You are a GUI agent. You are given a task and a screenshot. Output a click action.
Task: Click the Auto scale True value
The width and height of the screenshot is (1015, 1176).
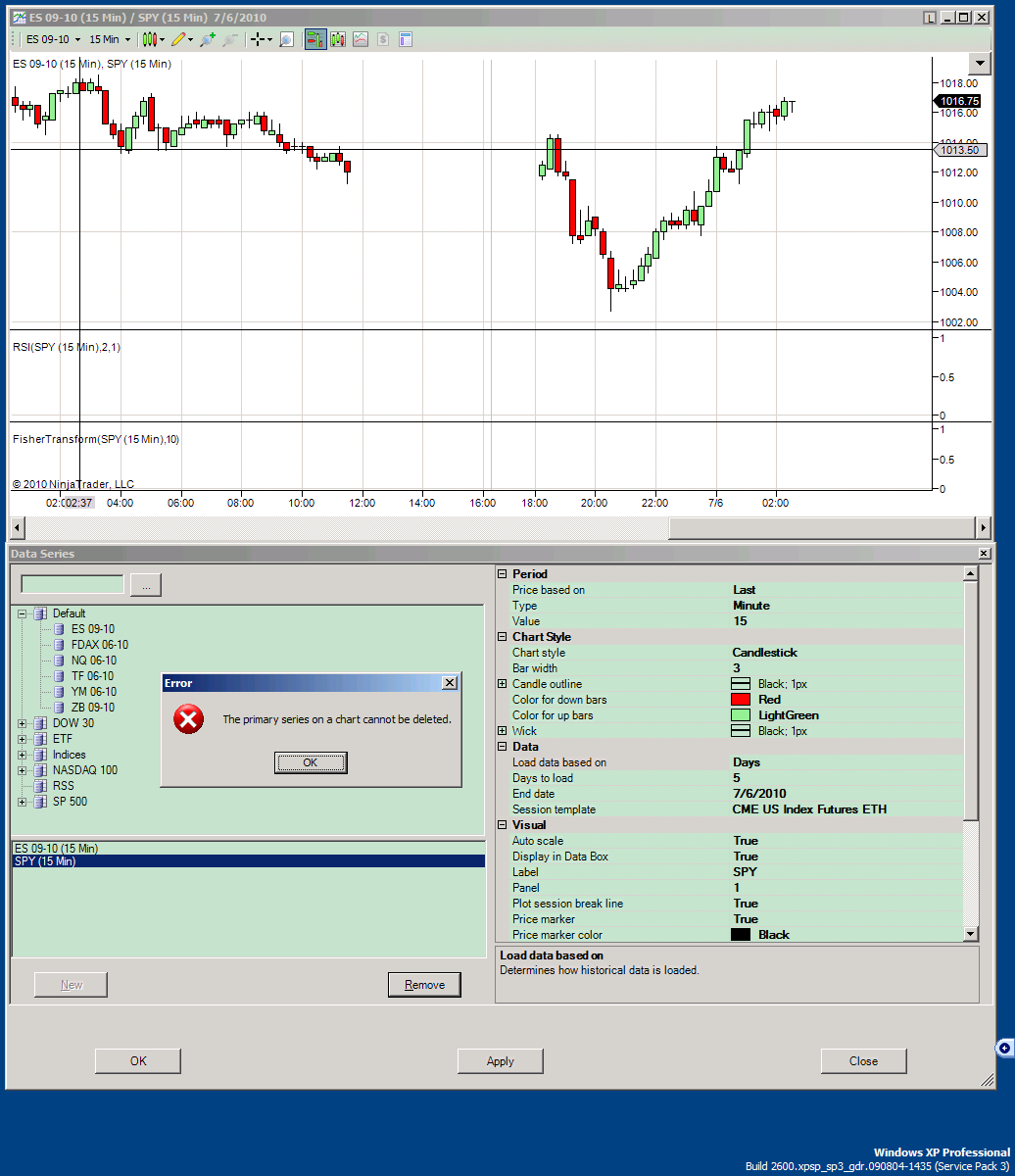coord(846,841)
